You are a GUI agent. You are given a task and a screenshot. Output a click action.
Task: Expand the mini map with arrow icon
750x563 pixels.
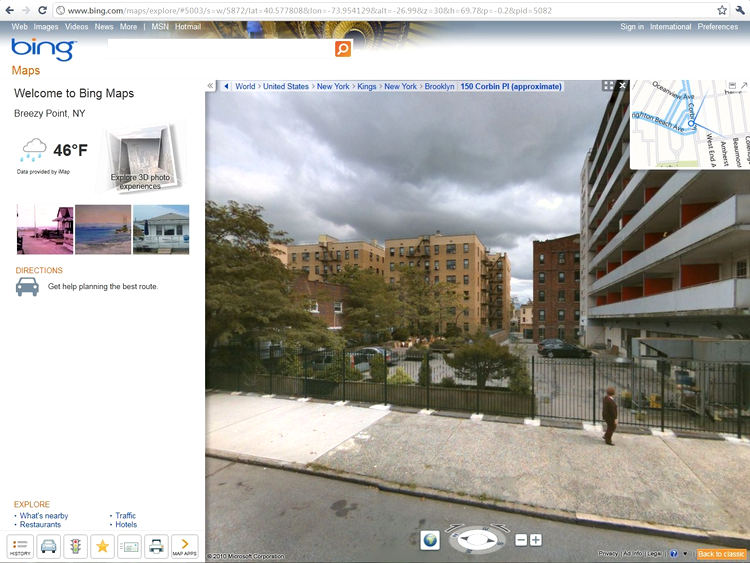744,85
